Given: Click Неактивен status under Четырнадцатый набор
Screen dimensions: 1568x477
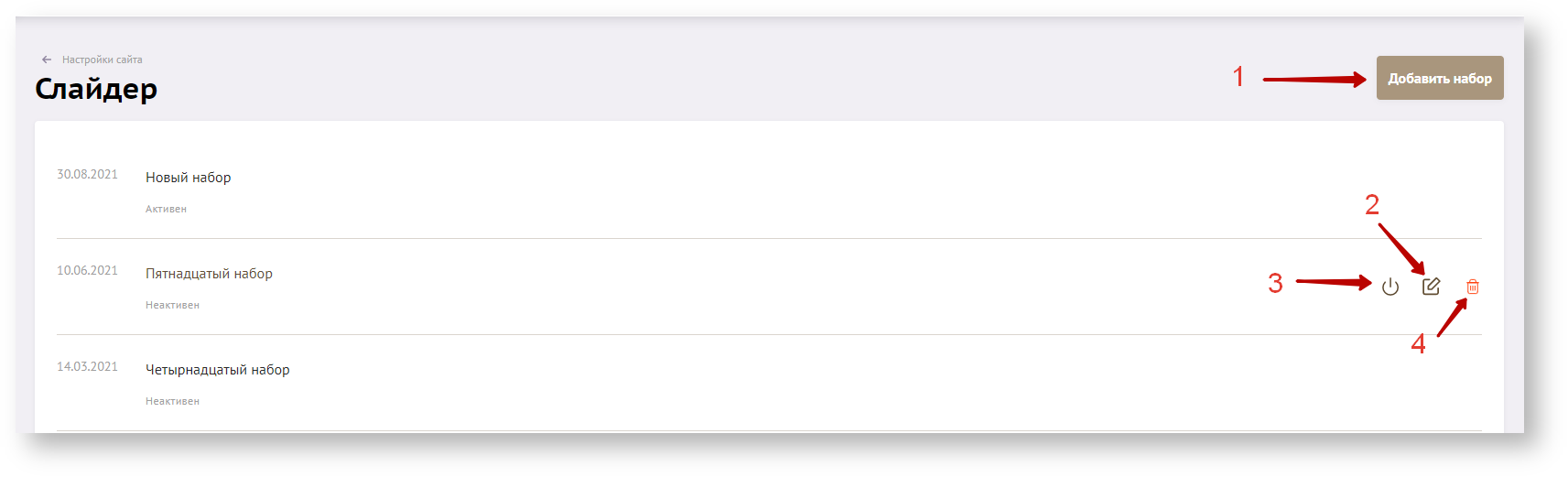Looking at the screenshot, I should (x=172, y=401).
